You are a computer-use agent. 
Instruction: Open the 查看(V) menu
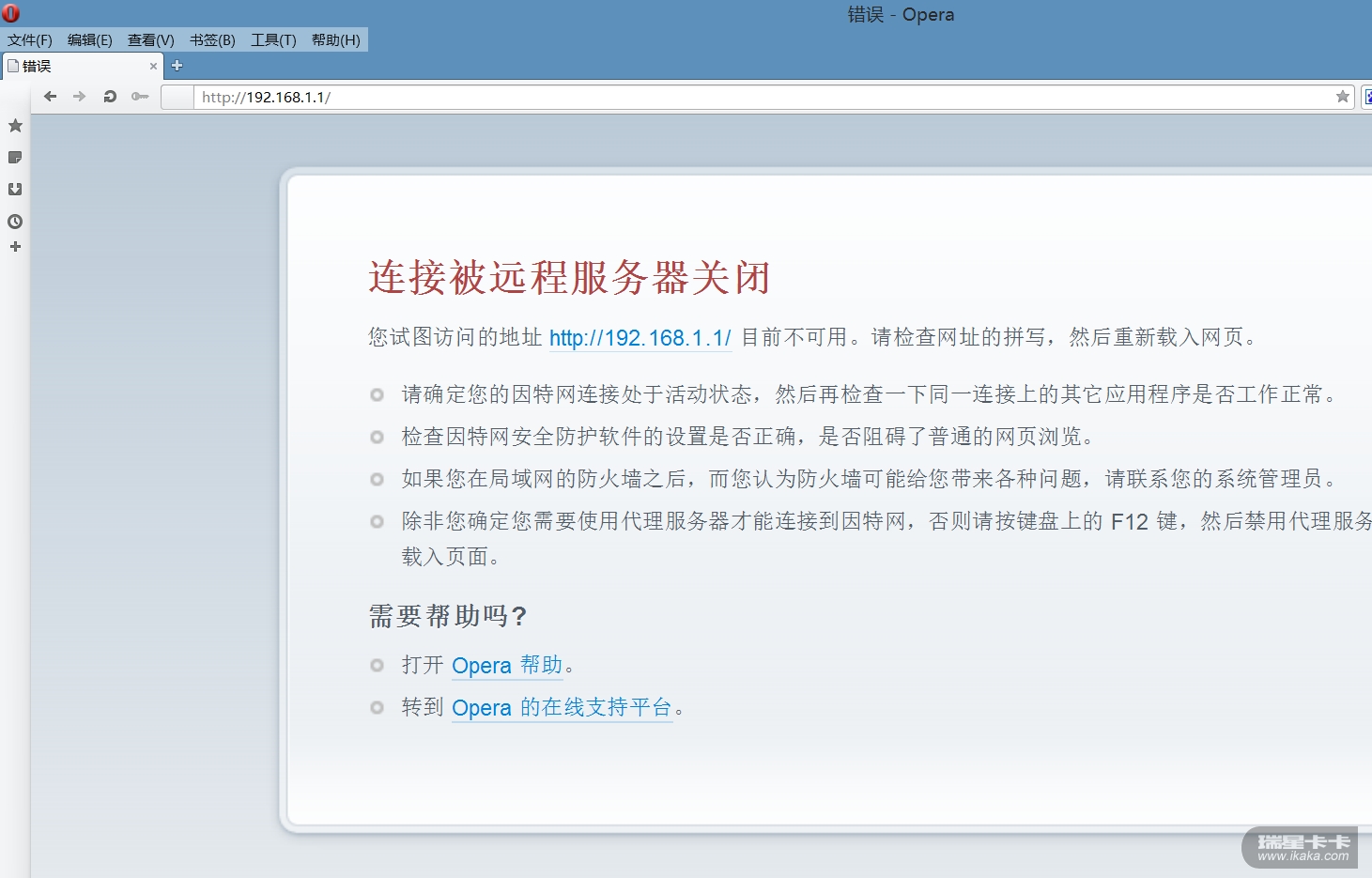151,40
